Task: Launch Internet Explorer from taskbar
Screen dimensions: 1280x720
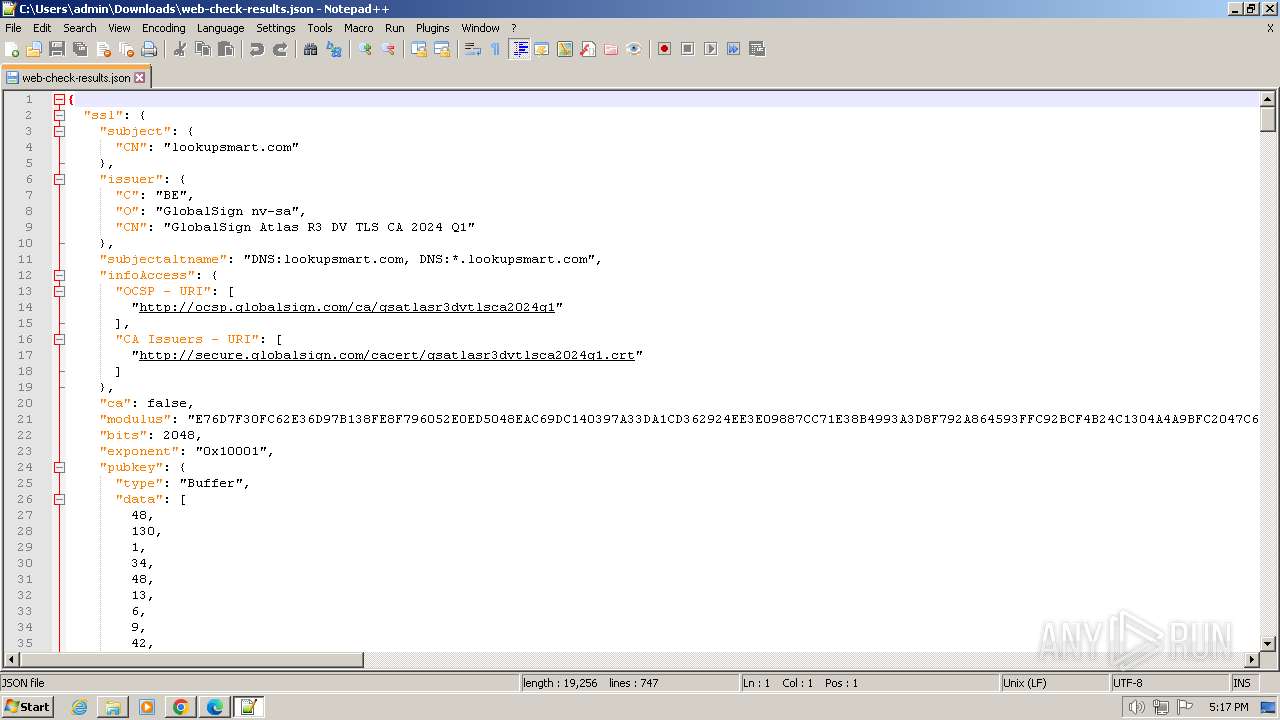Action: click(x=79, y=707)
